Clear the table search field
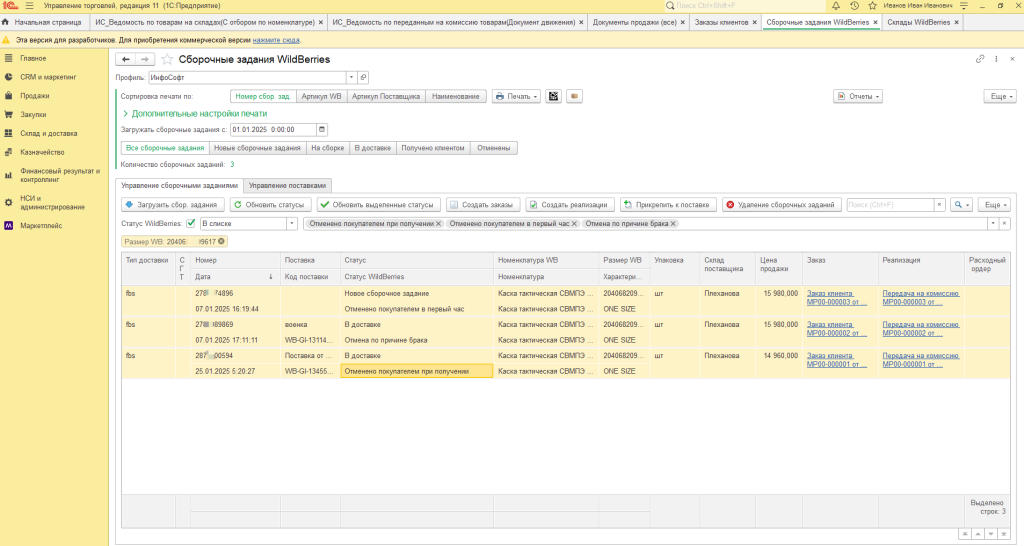Image resolution: width=1024 pixels, height=546 pixels. [939, 204]
